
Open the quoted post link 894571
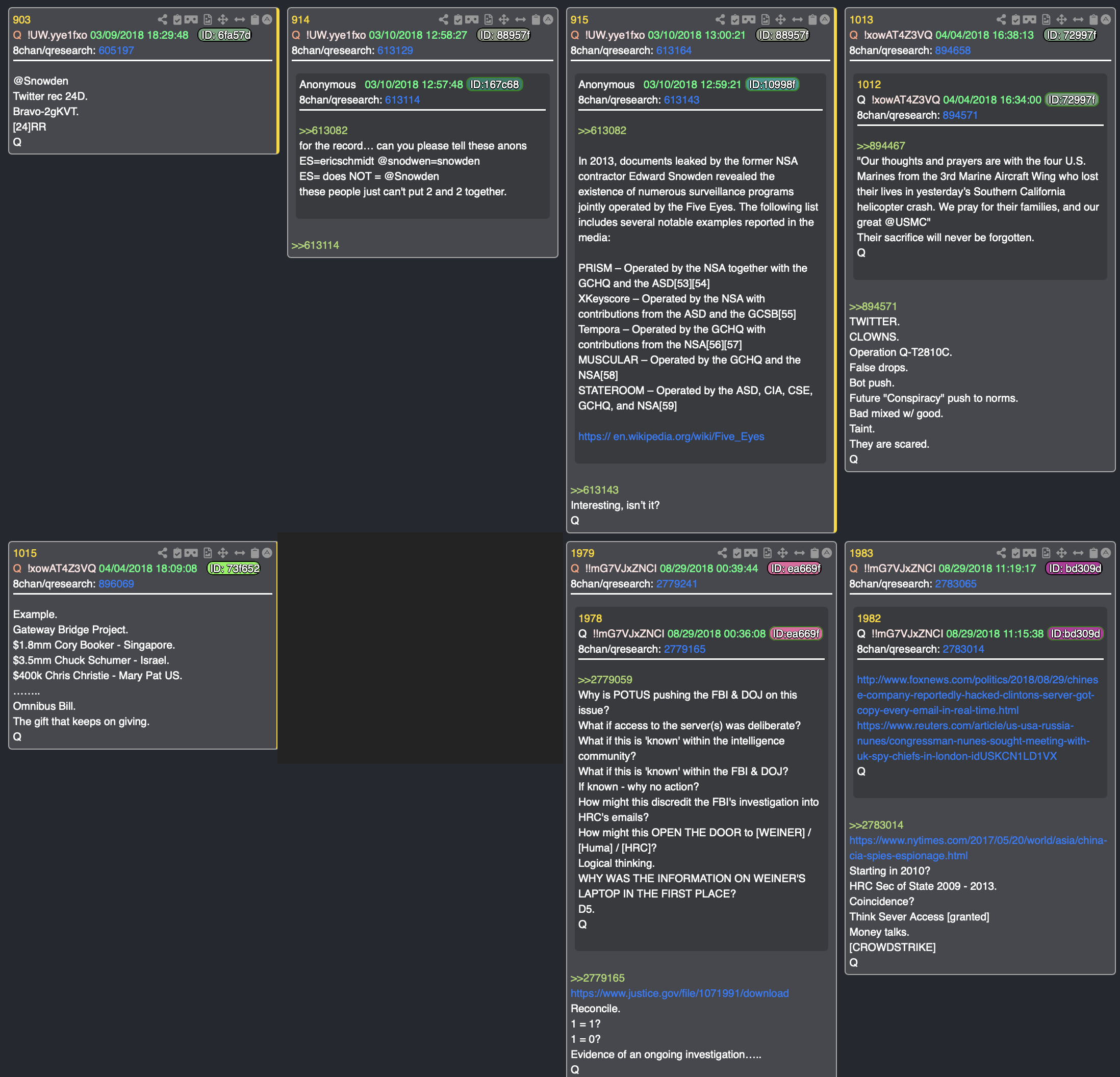(960, 115)
